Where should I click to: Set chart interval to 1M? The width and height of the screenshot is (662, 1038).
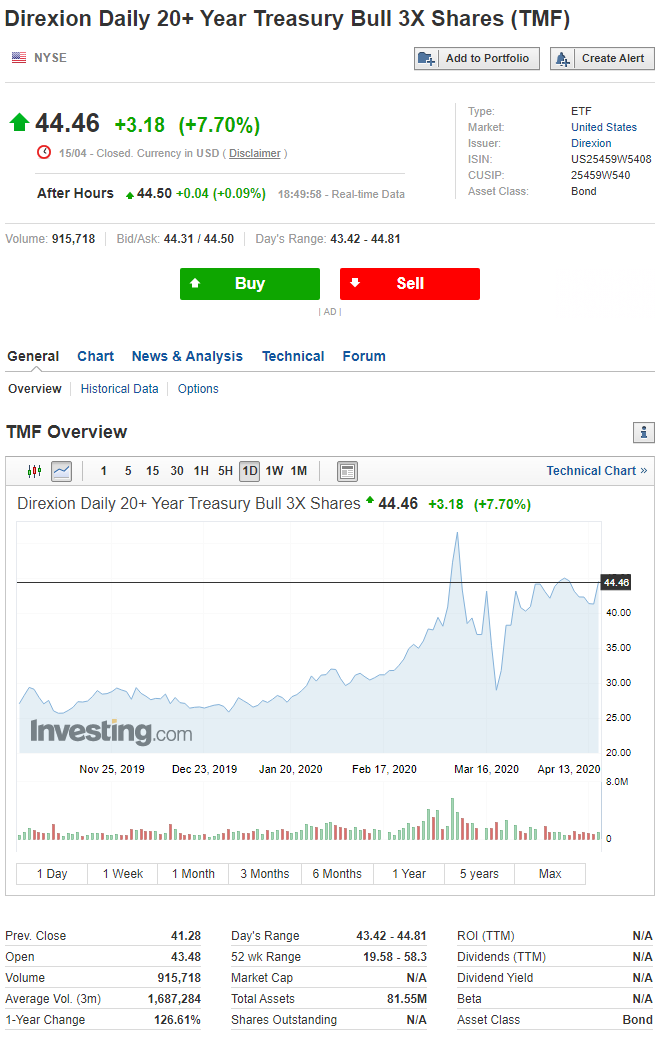299,471
